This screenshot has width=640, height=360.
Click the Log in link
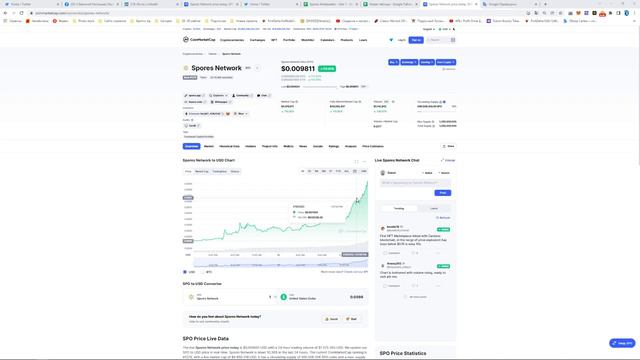pos(402,40)
